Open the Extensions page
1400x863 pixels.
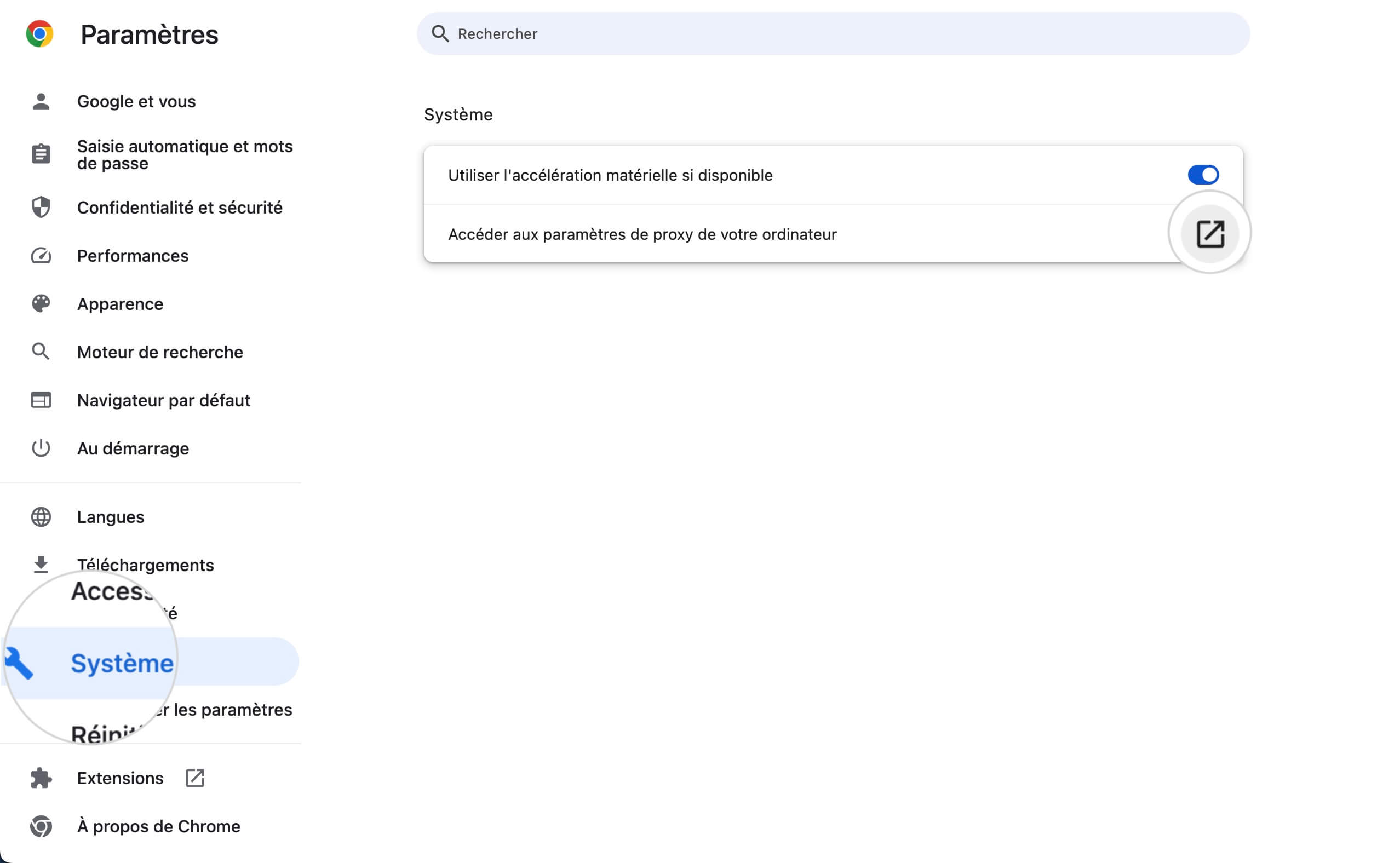click(x=121, y=778)
